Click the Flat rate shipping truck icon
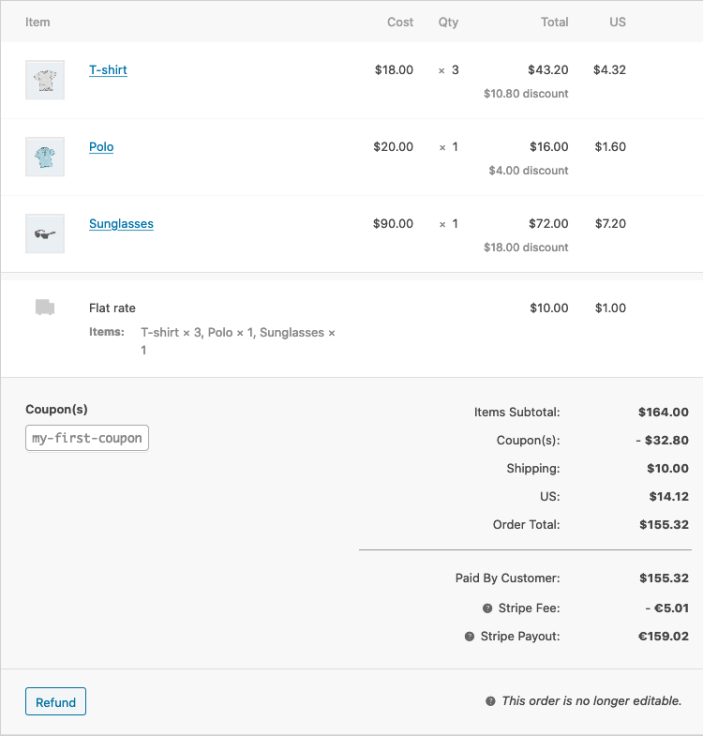The image size is (703, 736). click(45, 307)
